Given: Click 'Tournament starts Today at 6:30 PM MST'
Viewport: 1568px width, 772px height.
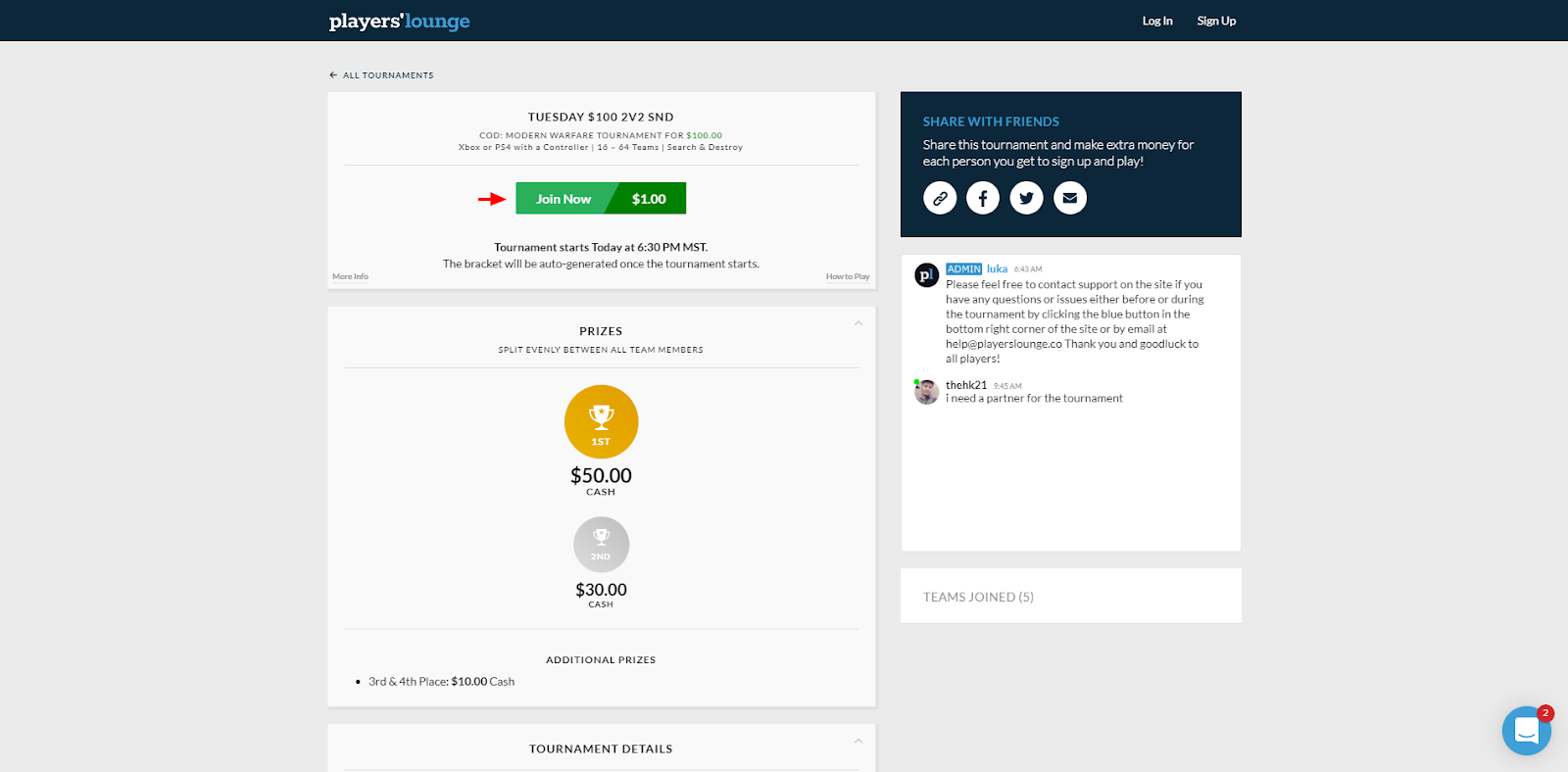Looking at the screenshot, I should click(x=601, y=248).
